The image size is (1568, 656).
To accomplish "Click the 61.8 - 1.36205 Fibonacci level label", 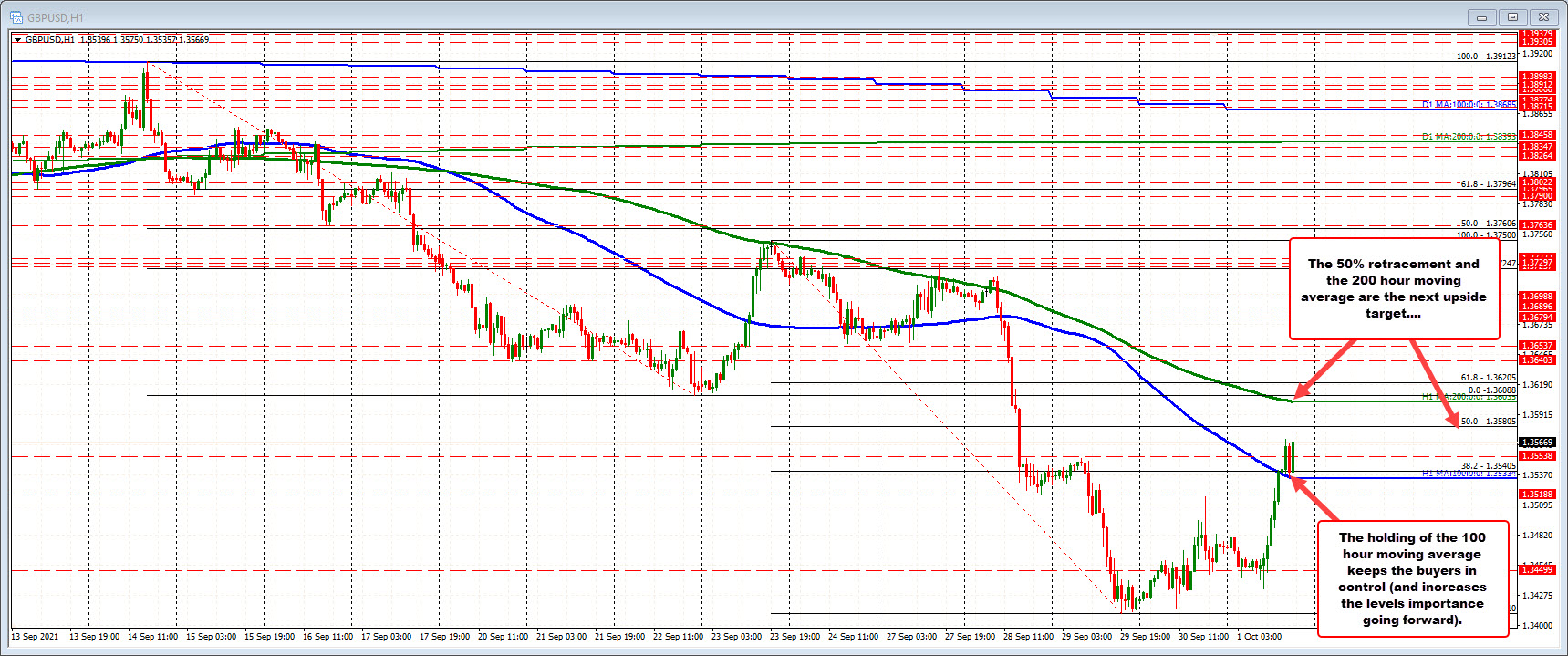I will tap(1488, 378).
